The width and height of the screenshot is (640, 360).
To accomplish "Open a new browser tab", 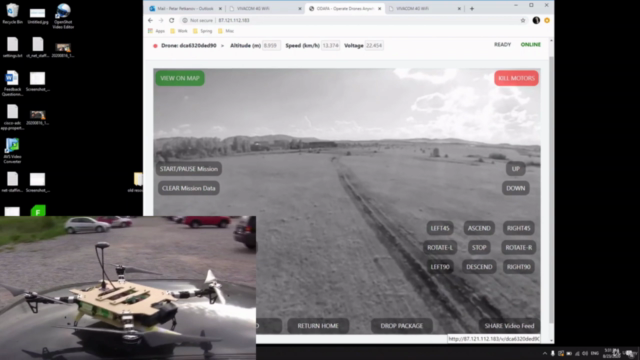I will click(x=472, y=9).
